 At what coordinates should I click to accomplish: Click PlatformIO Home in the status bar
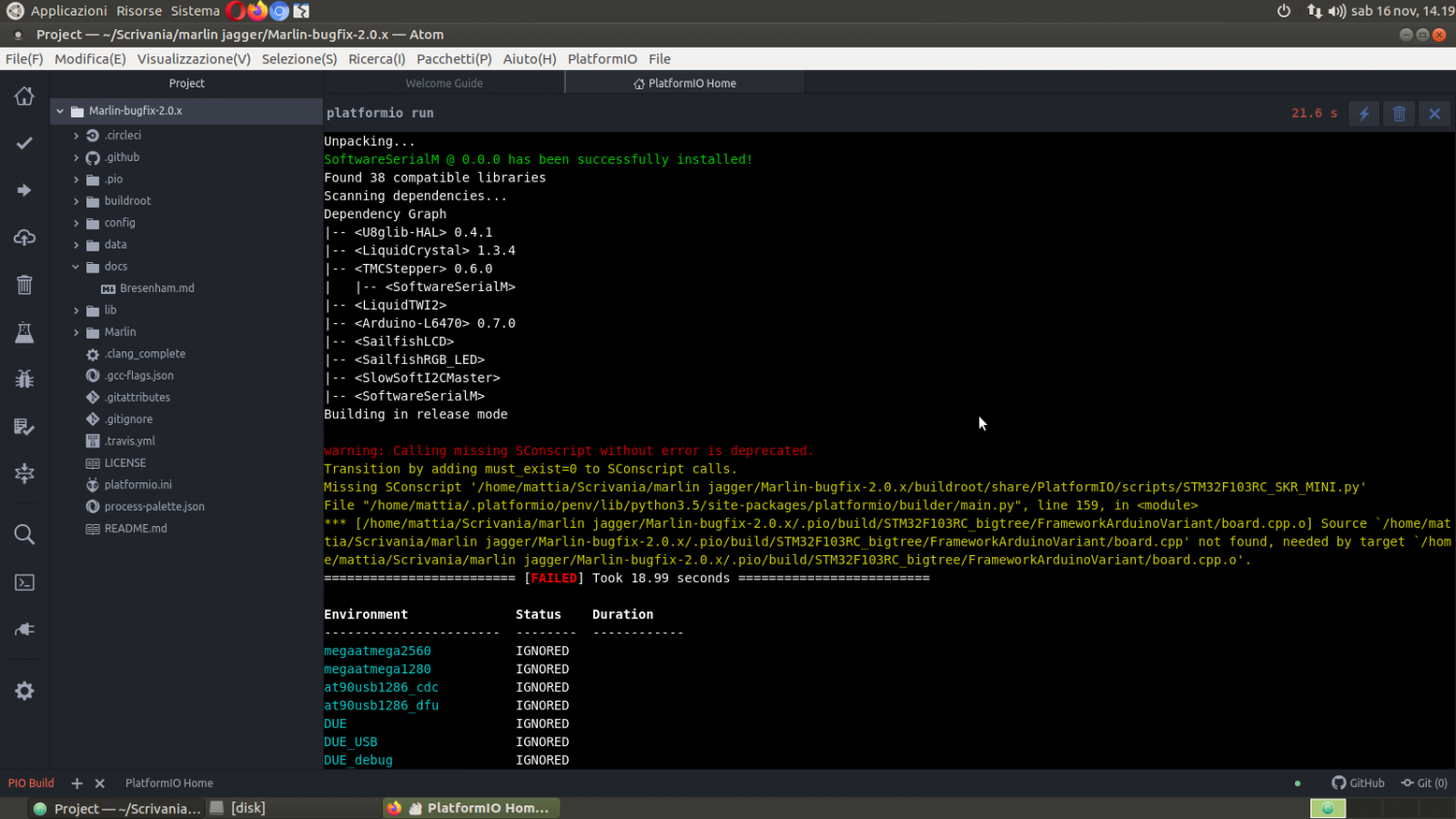[169, 783]
